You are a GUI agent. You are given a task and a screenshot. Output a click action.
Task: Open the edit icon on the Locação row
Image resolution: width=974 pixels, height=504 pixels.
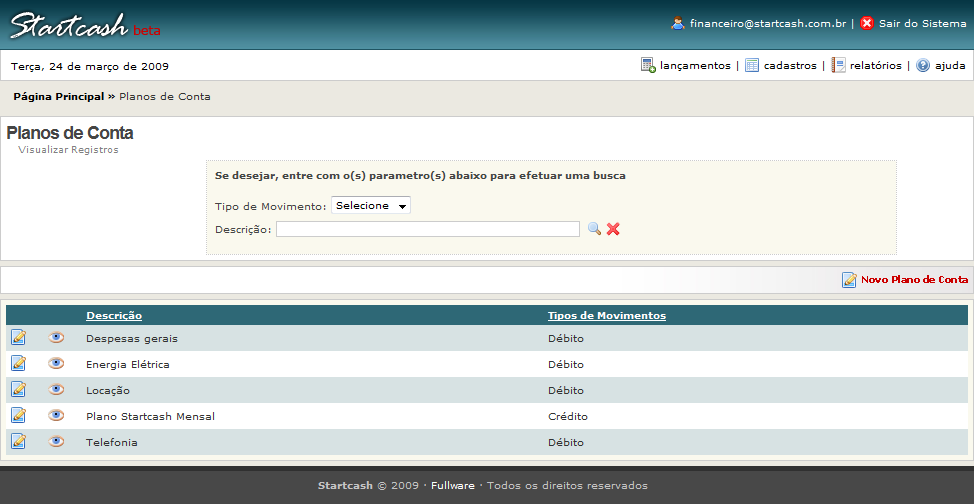(x=18, y=390)
